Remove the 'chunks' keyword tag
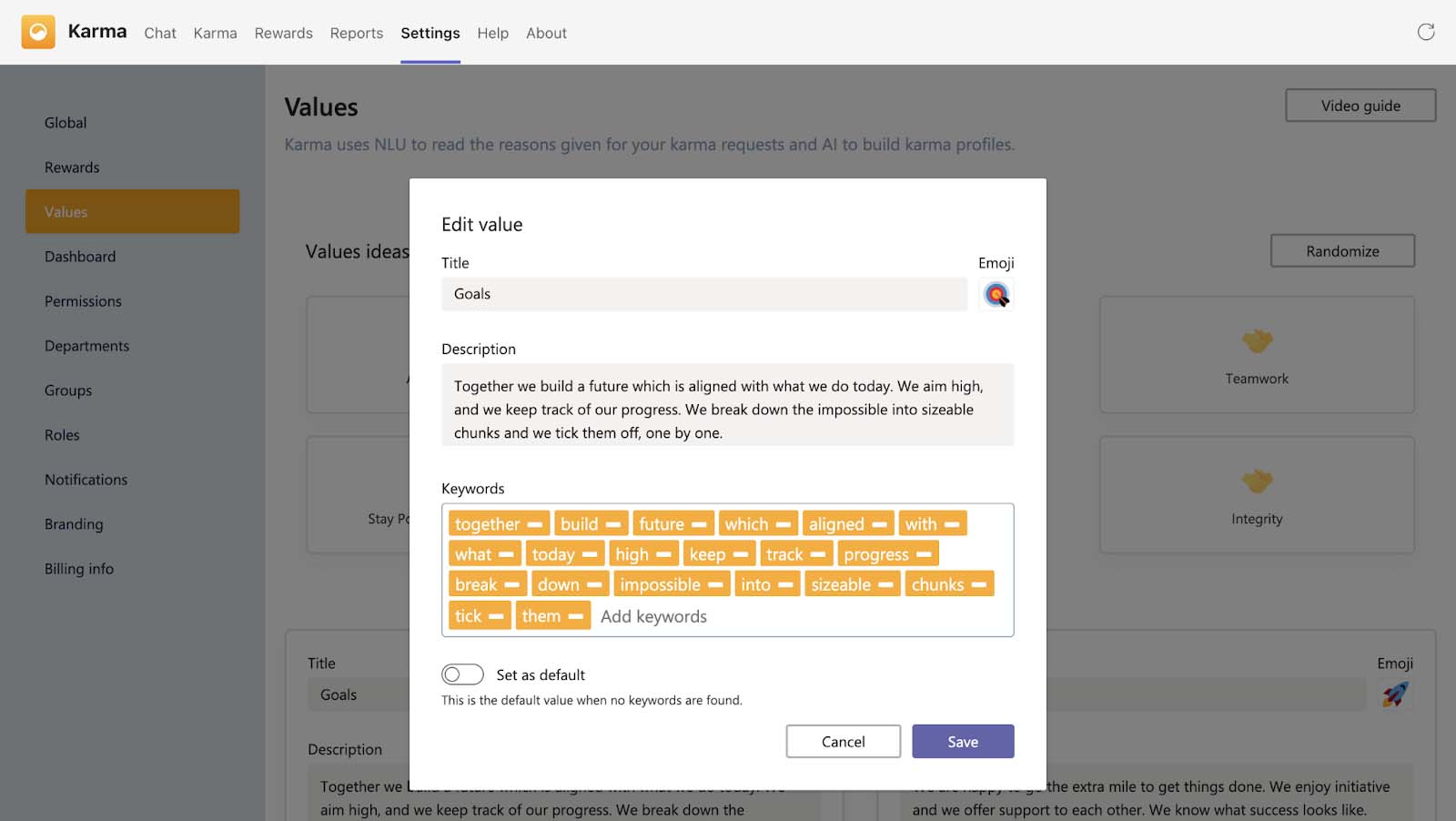The height and width of the screenshot is (821, 1456). (x=979, y=585)
